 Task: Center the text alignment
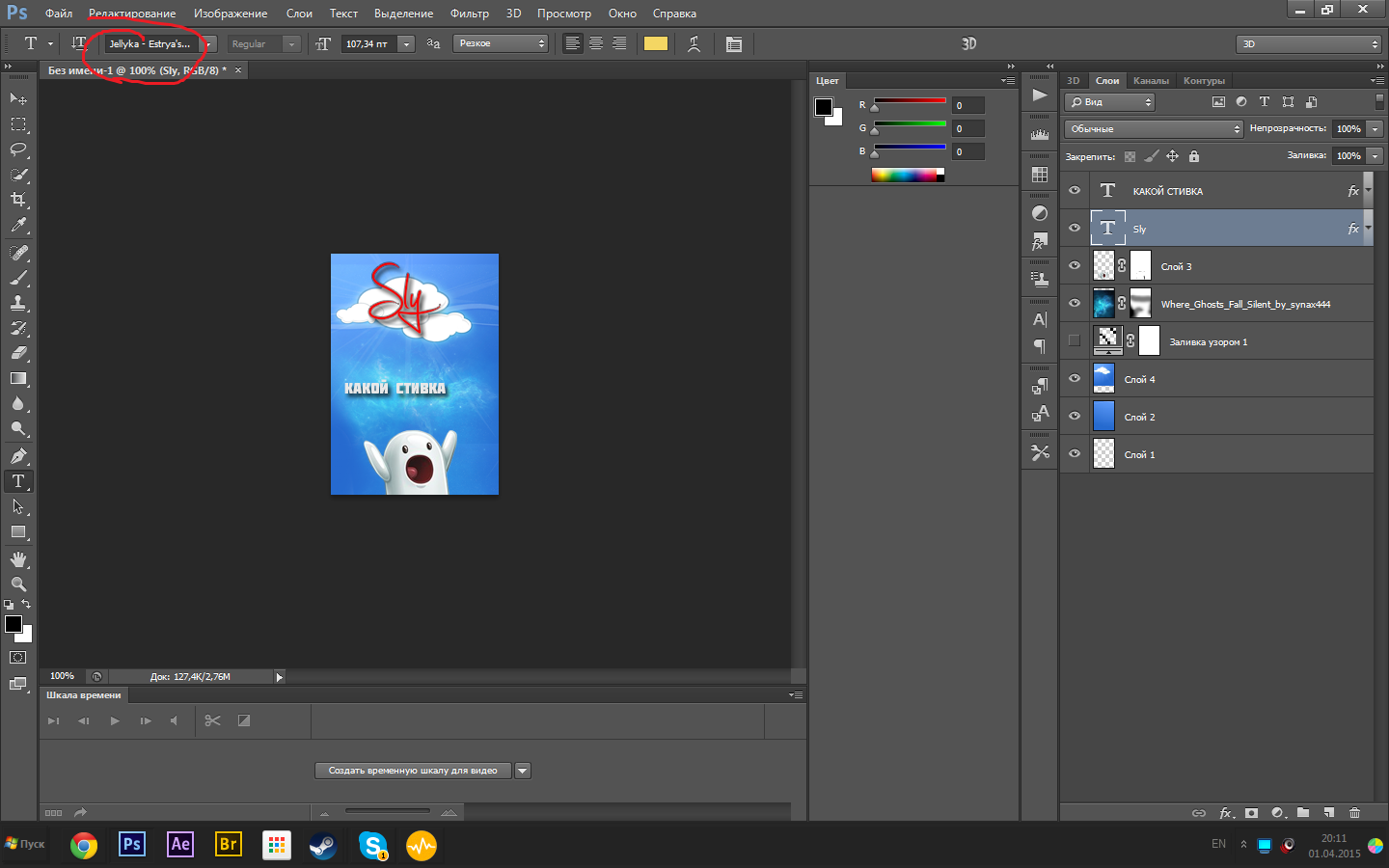pos(596,43)
